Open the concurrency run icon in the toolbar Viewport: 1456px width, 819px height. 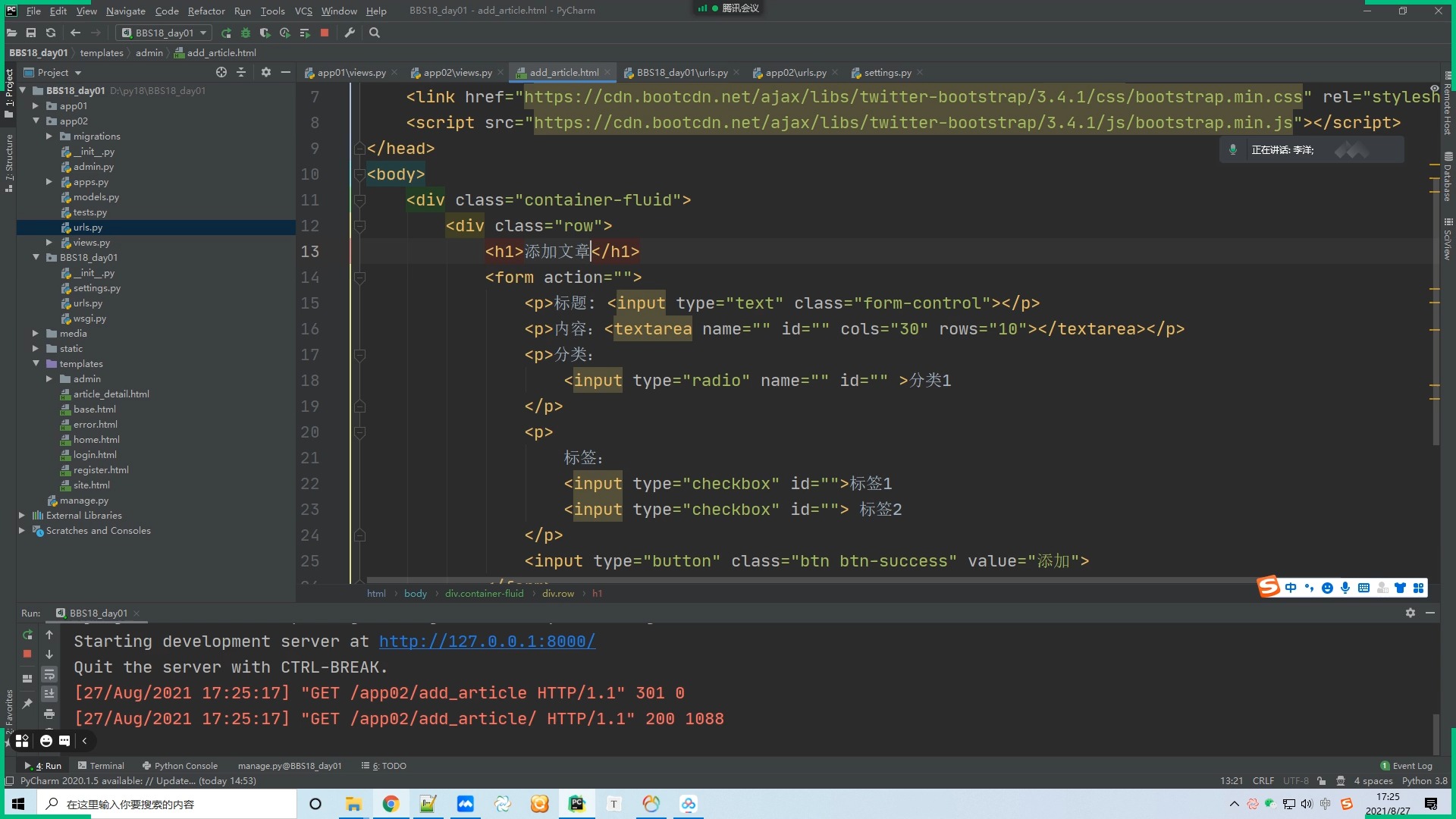click(x=305, y=33)
